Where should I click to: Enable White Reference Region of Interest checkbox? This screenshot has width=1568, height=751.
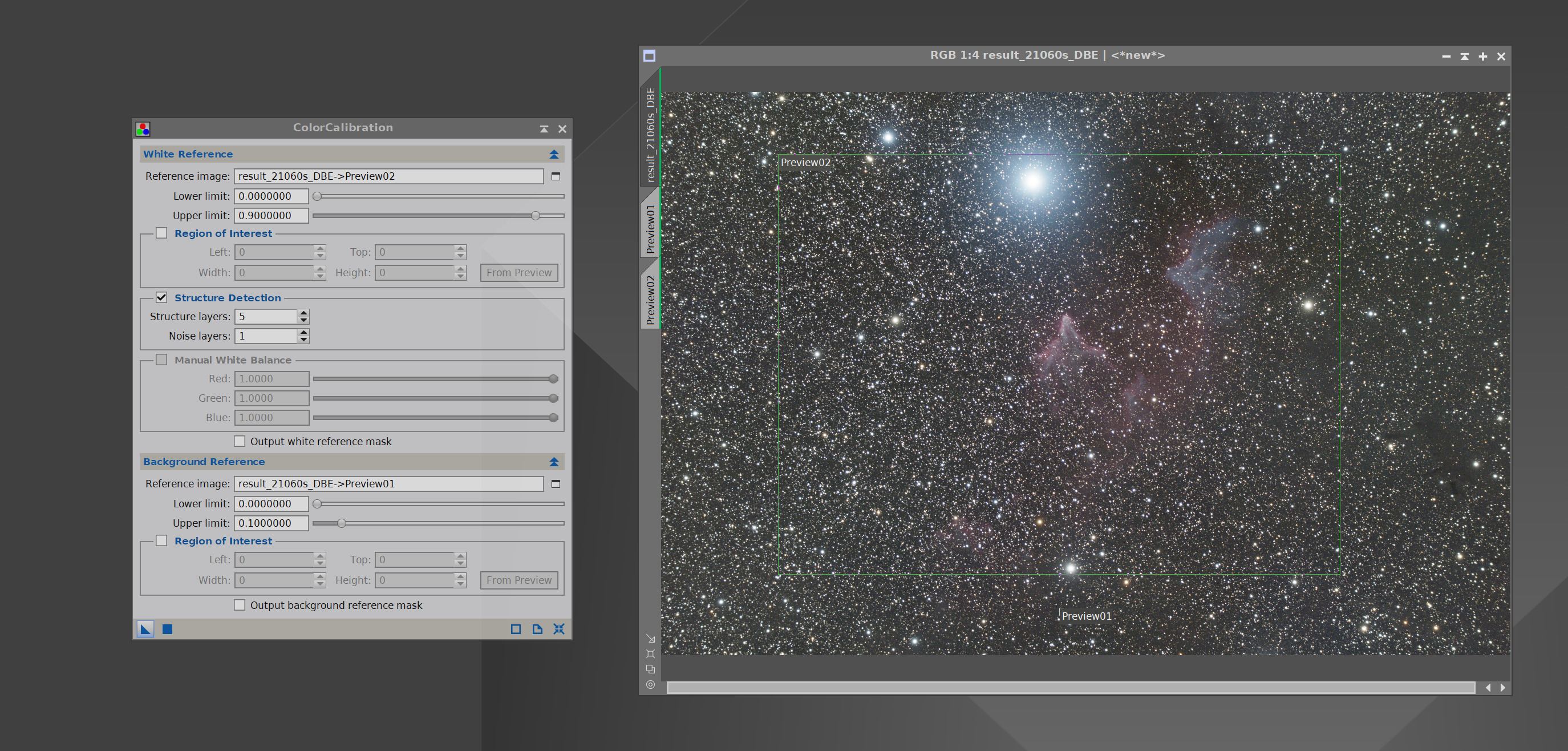161,233
